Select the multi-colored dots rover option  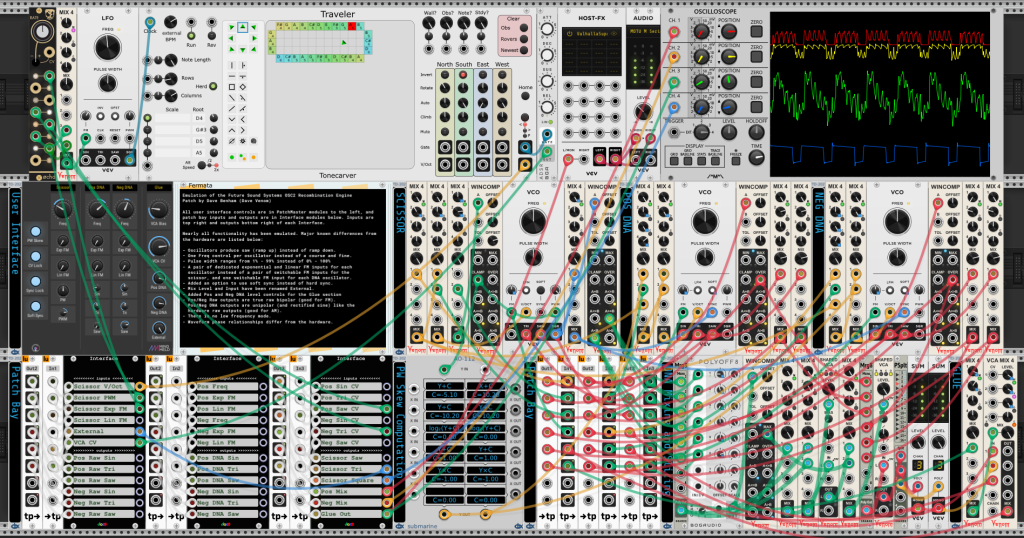242,157
